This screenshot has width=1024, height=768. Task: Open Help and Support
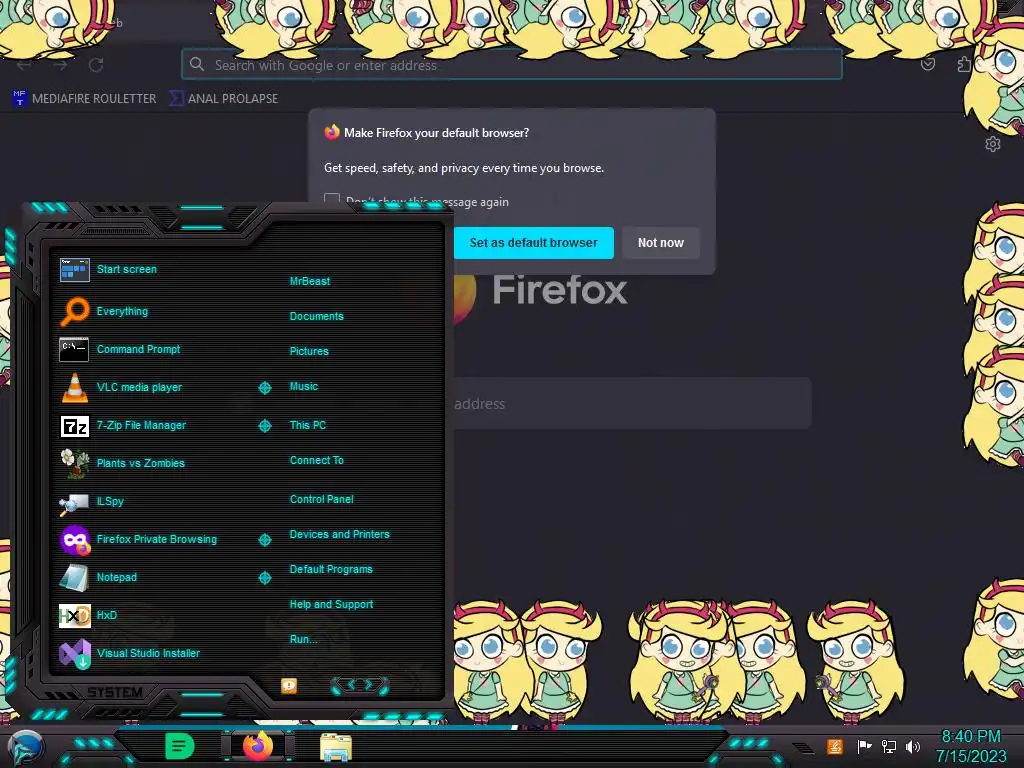click(331, 605)
